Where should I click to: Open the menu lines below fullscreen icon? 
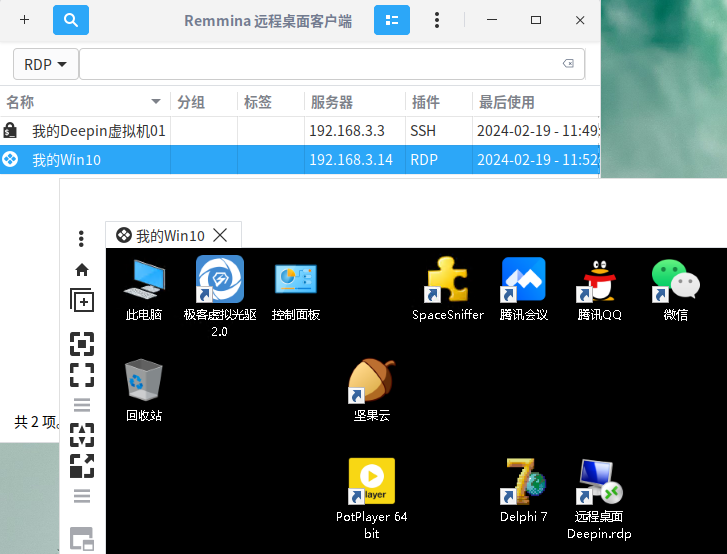82,405
